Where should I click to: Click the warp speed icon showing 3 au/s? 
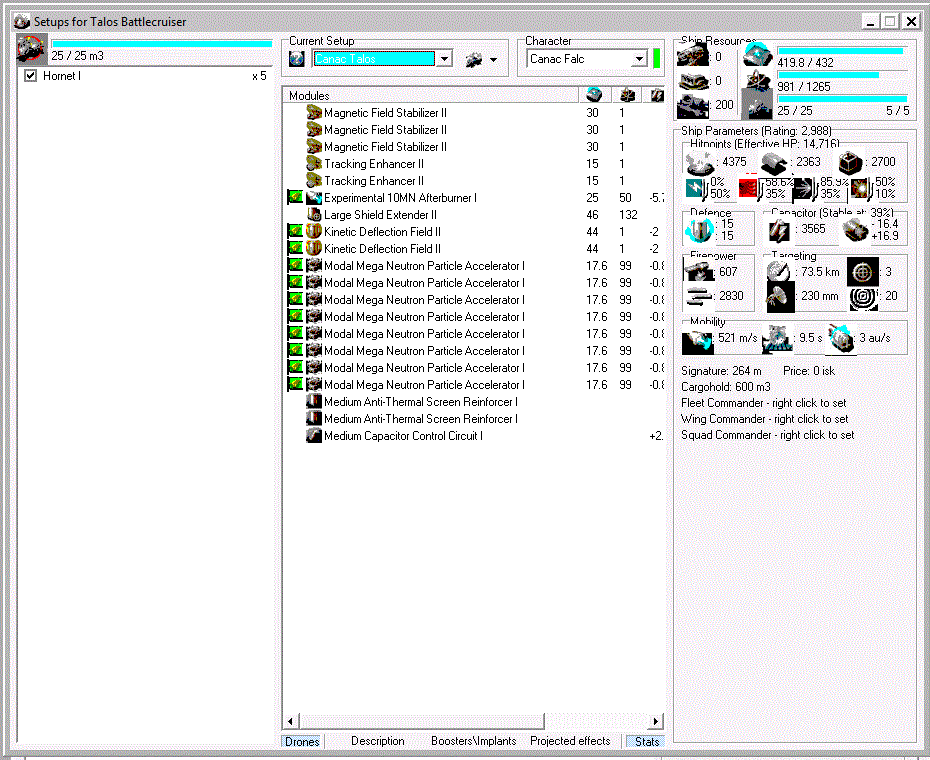(840, 339)
